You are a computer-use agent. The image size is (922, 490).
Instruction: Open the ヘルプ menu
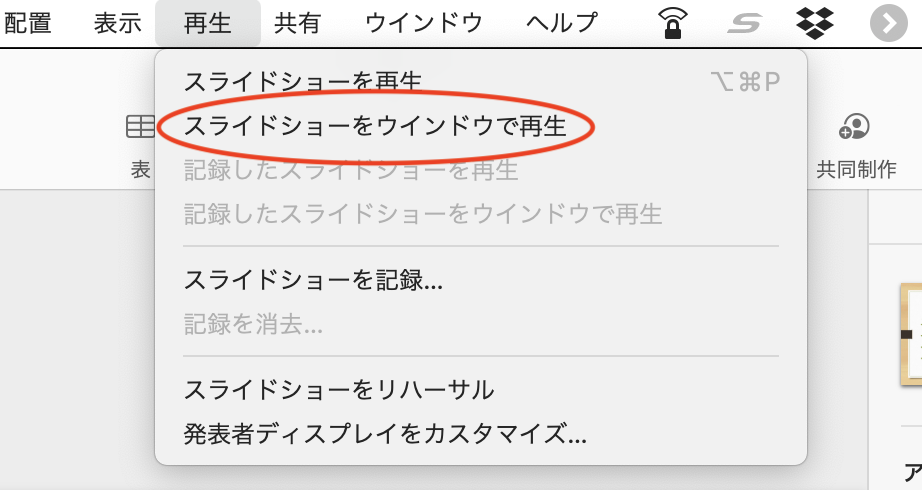(562, 24)
